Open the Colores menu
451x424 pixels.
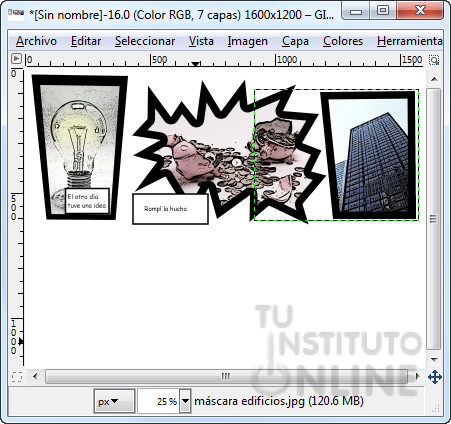coord(343,41)
